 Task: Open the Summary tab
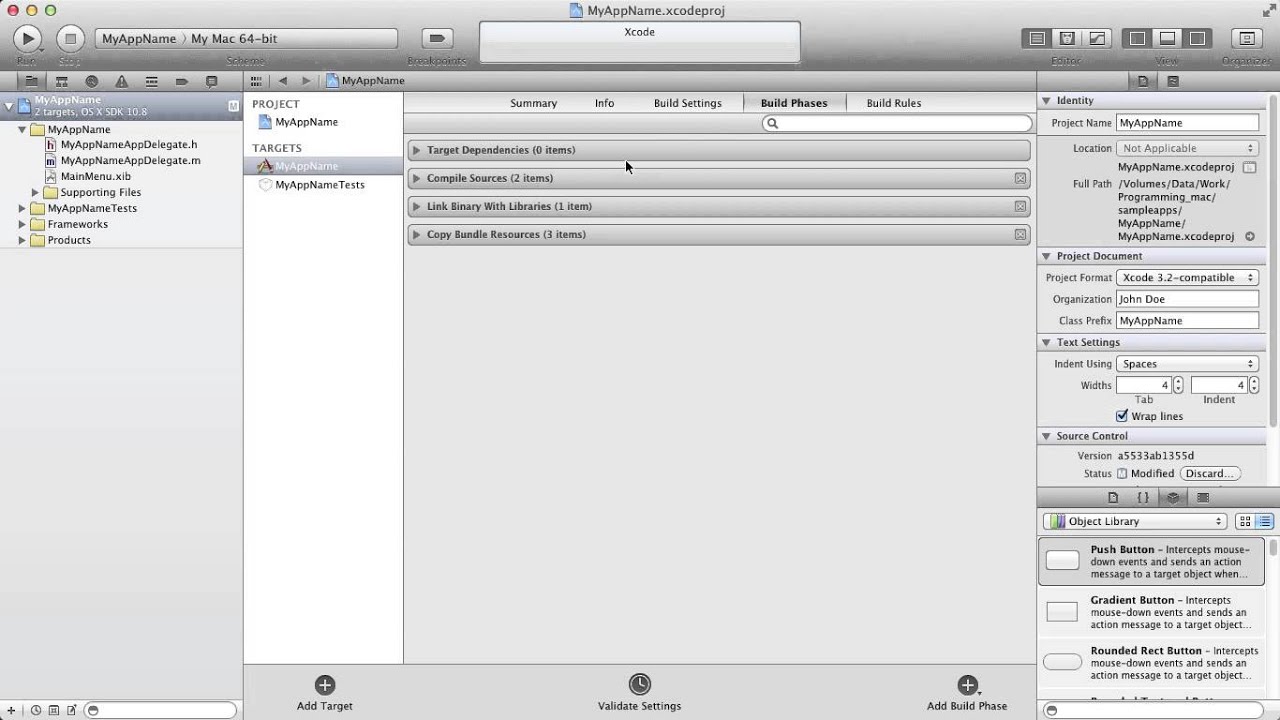(x=533, y=103)
